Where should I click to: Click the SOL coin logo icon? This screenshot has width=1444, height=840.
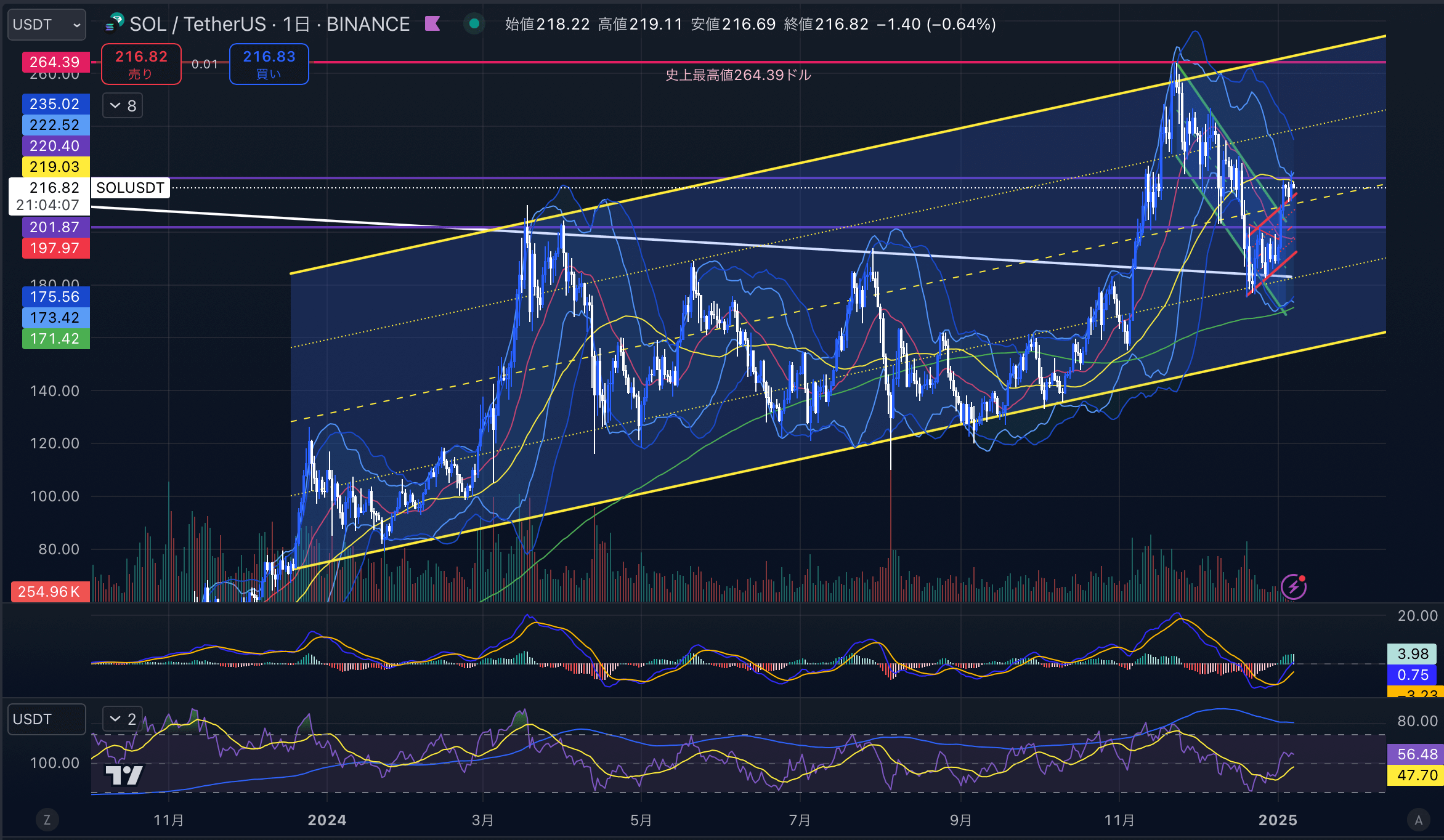pyautogui.click(x=115, y=23)
